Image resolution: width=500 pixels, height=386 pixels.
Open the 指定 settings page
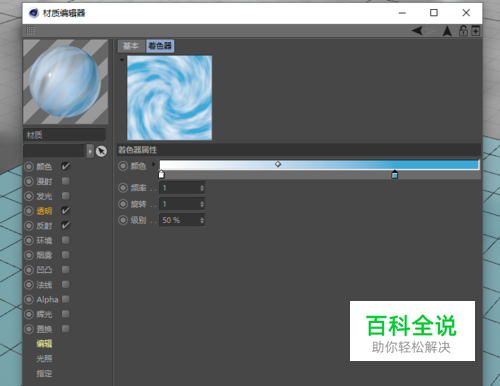click(x=44, y=373)
